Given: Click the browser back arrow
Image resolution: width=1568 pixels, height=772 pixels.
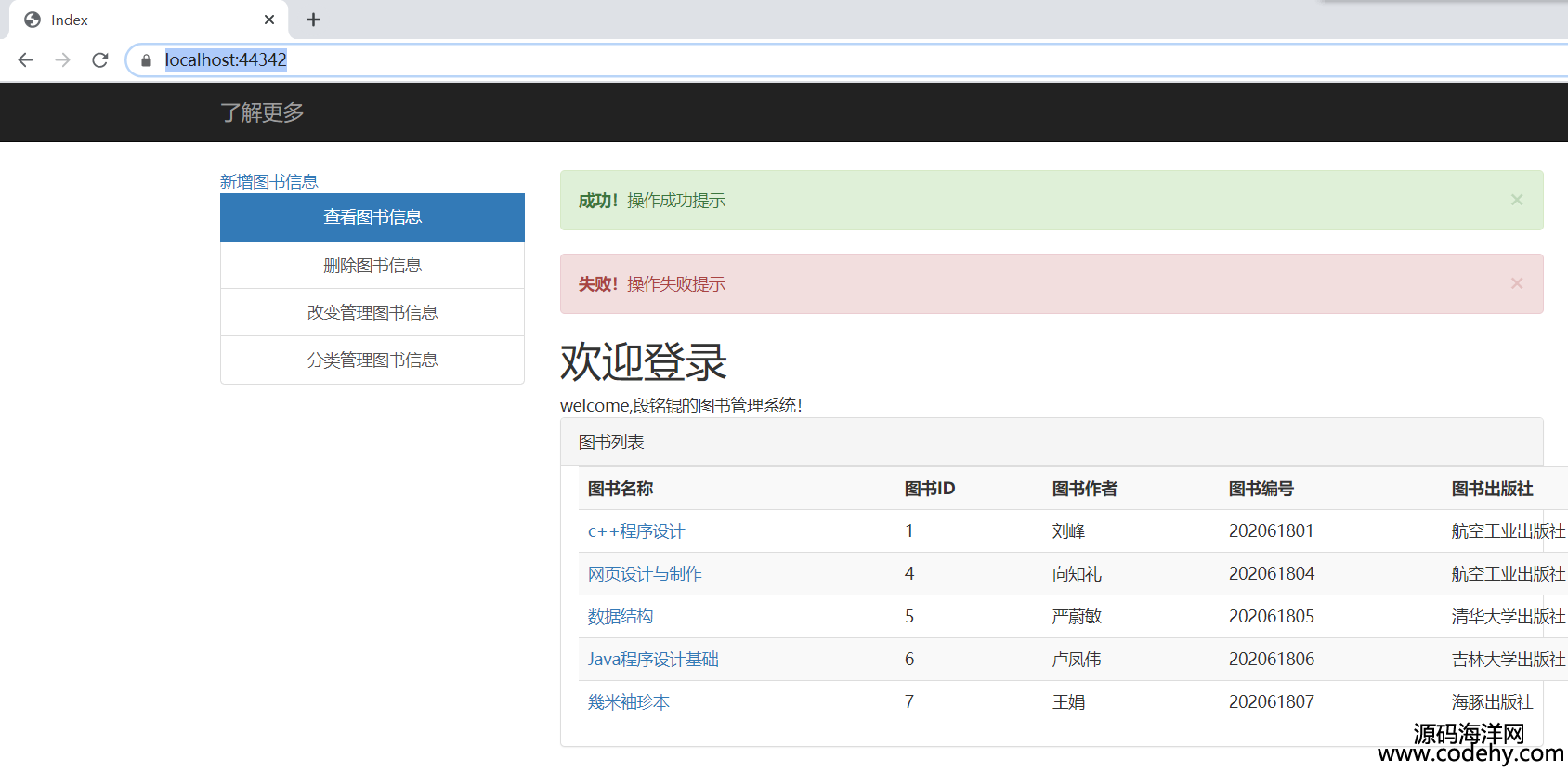Looking at the screenshot, I should click(25, 59).
